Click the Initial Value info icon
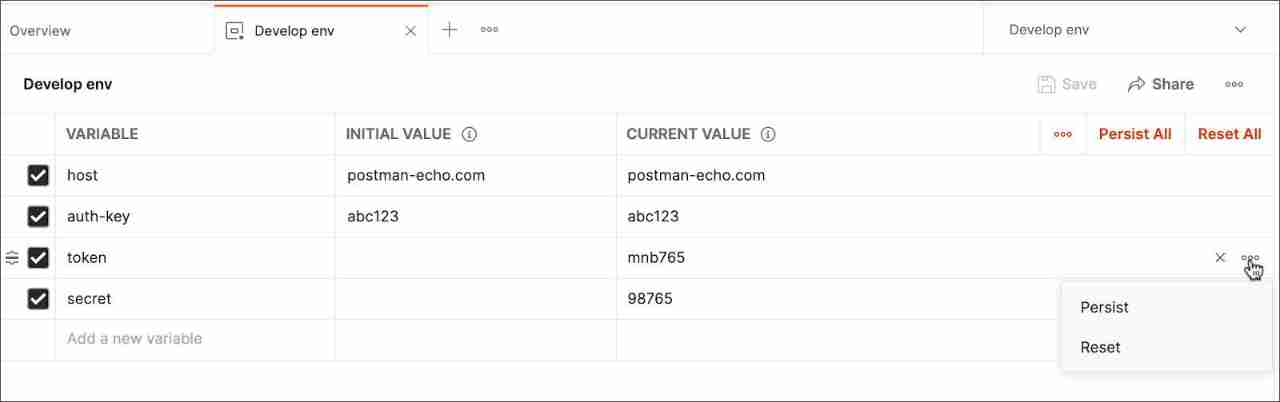 click(x=469, y=134)
